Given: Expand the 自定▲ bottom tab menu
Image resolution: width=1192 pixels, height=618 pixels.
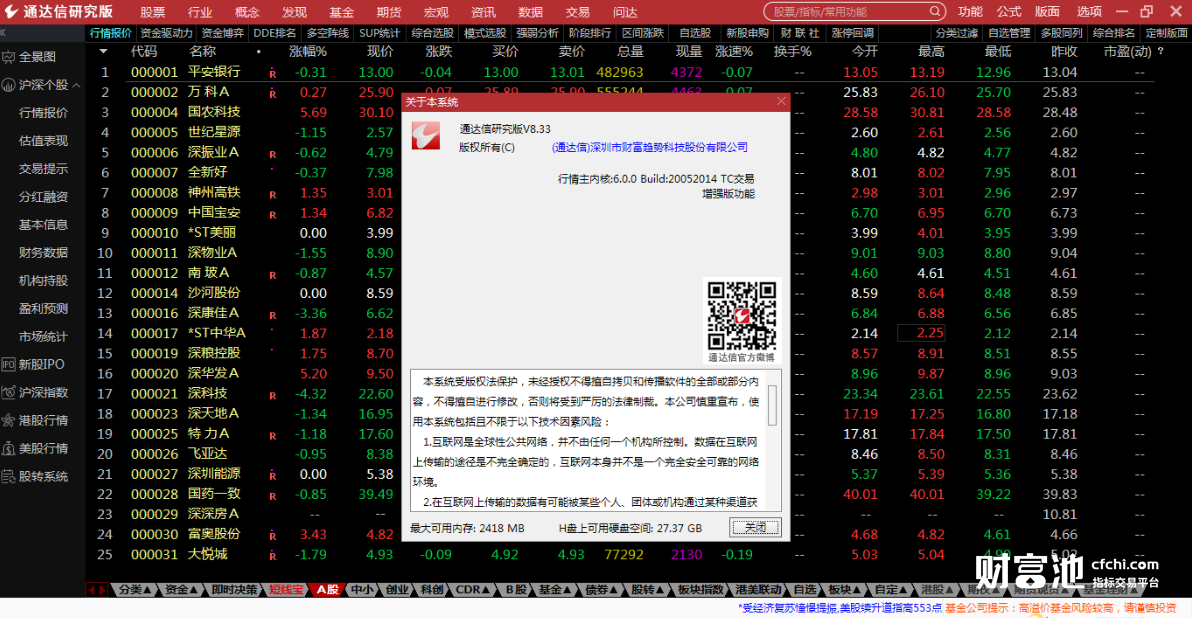Looking at the screenshot, I should 890,590.
